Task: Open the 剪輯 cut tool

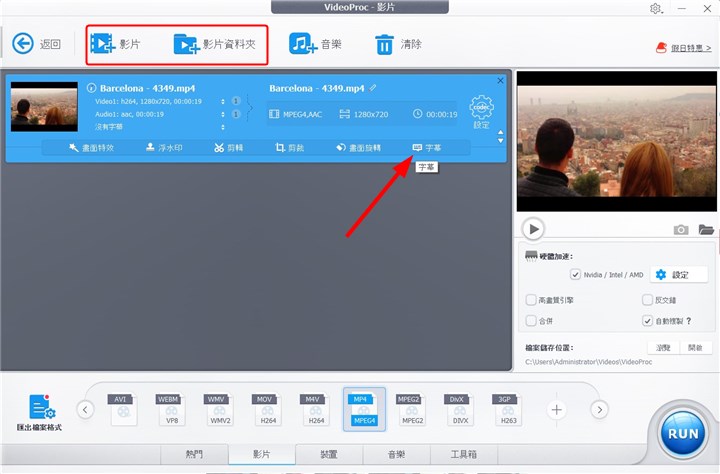Action: 228,148
